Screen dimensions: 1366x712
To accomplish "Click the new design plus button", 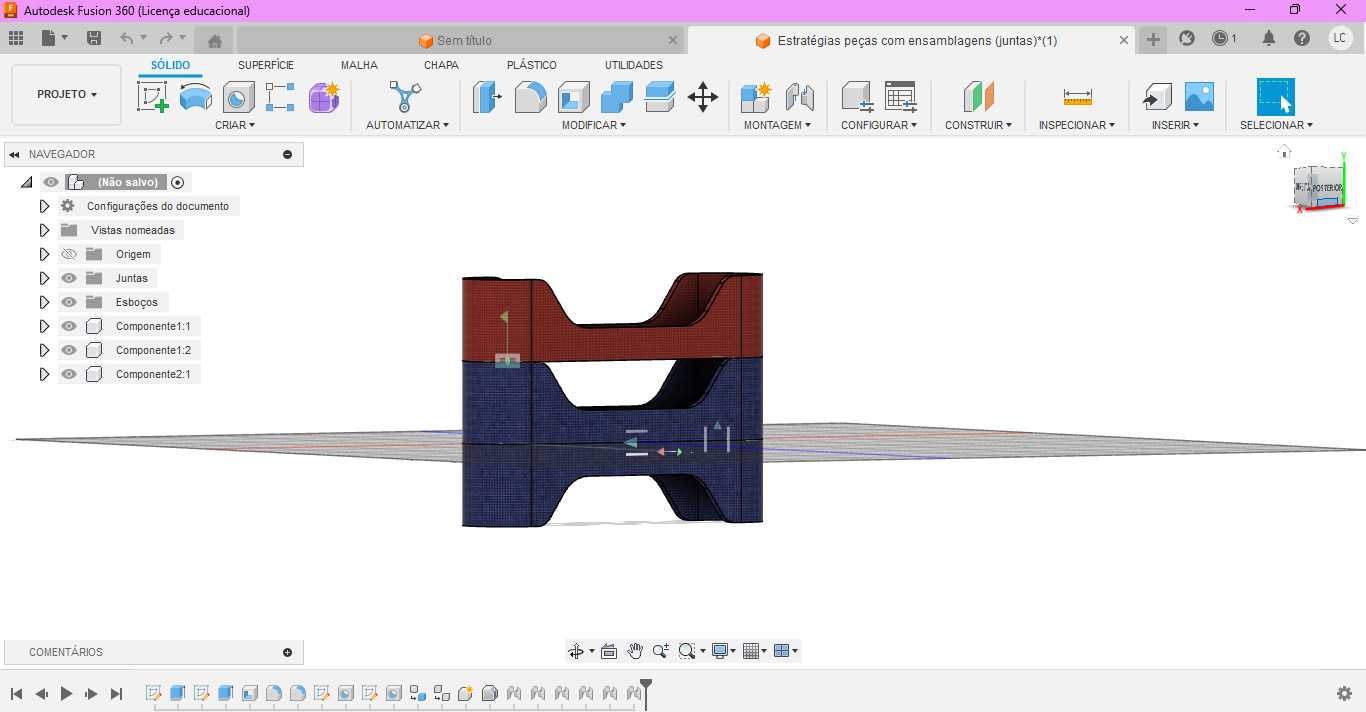I will (x=1153, y=39).
